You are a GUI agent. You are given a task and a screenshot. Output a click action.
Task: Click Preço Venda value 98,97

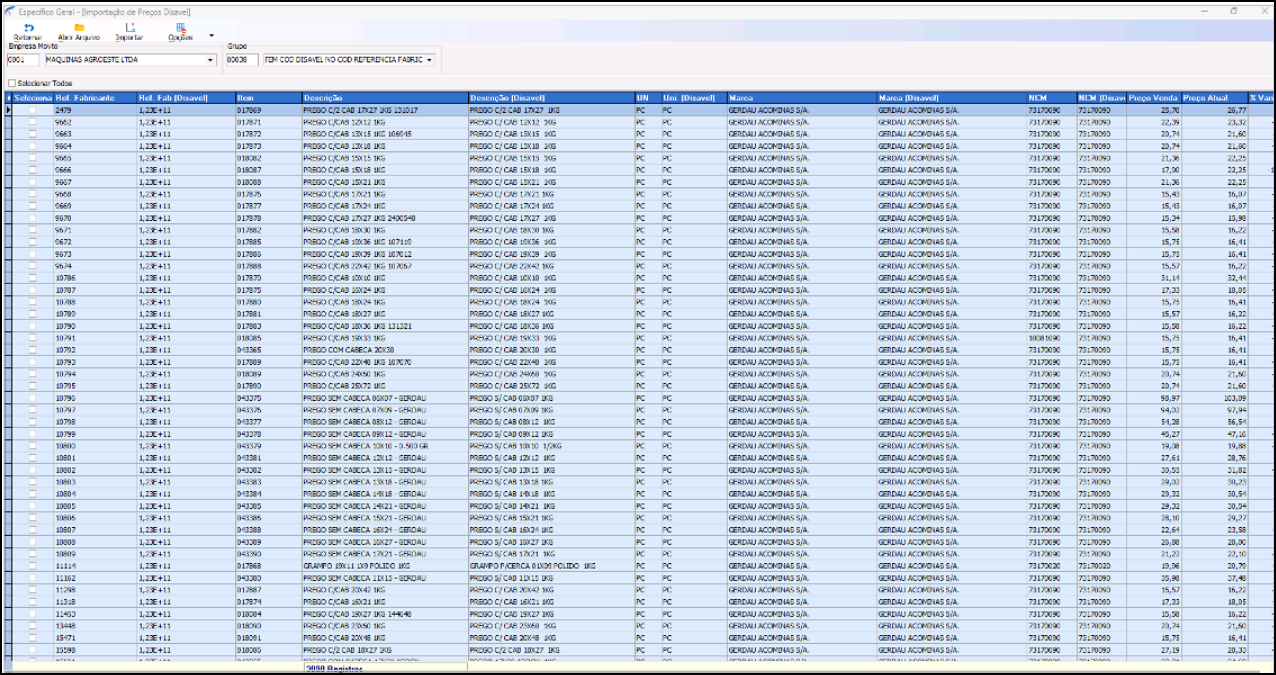tap(1154, 398)
